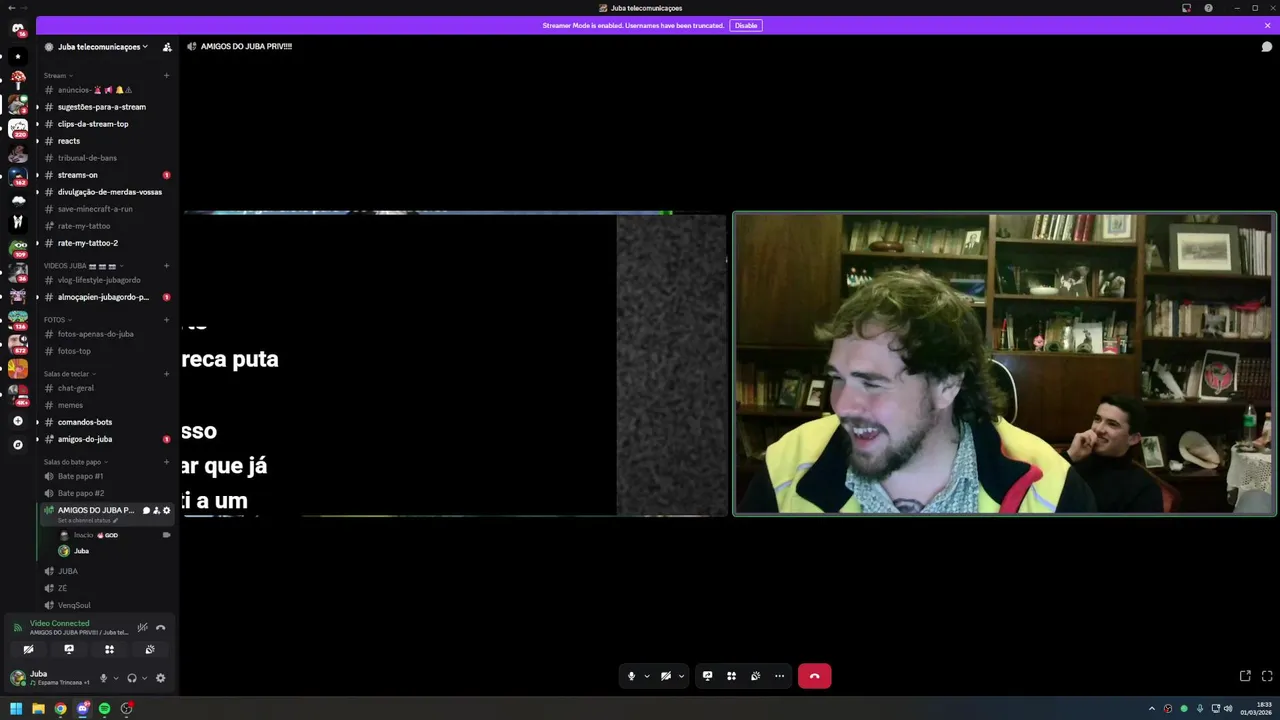This screenshot has height=720, width=1280.
Task: Pop out call window icon
Action: [1245, 676]
